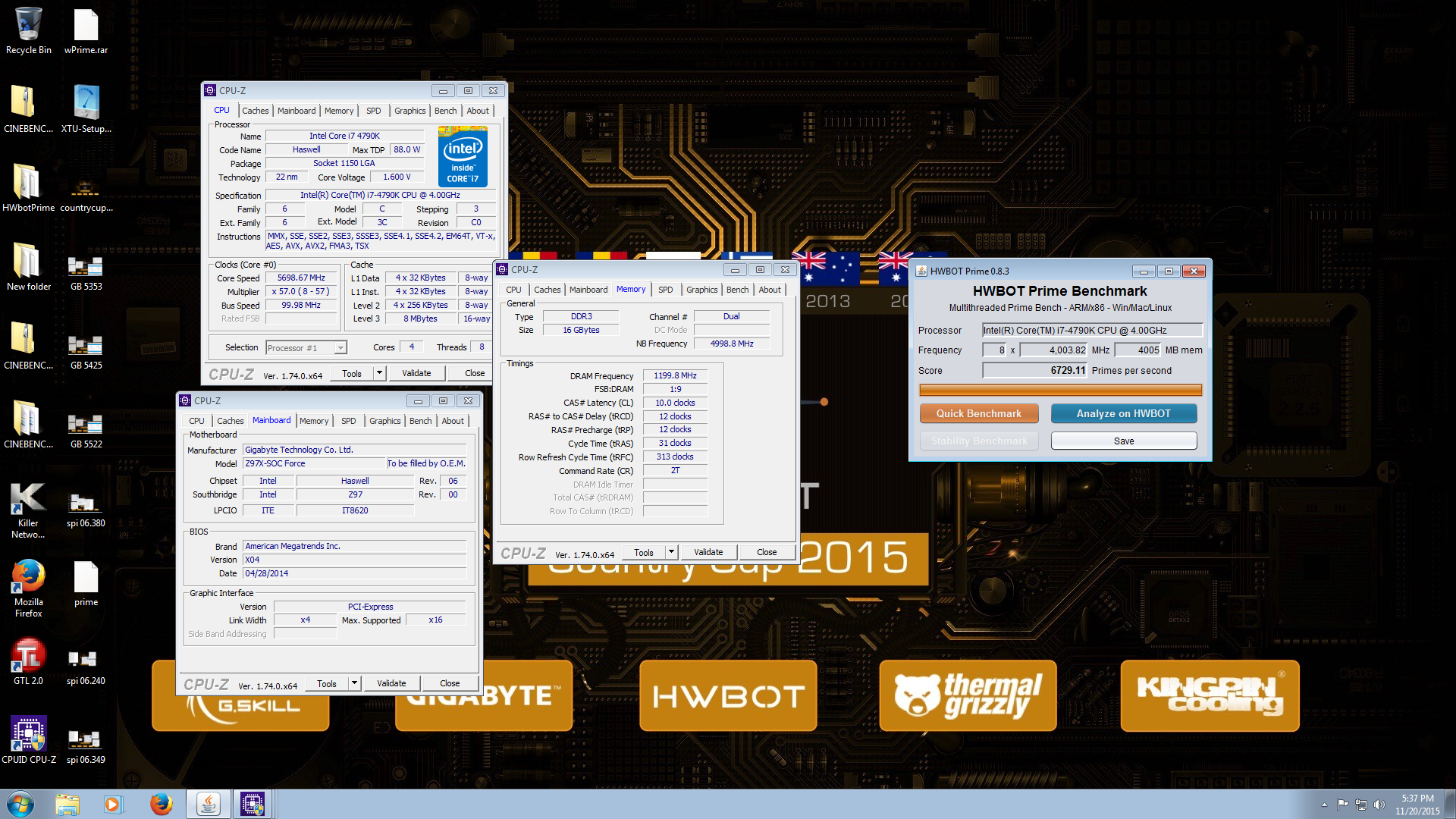
Task: Launch Mozilla Firefox desktop shortcut
Action: point(28,588)
